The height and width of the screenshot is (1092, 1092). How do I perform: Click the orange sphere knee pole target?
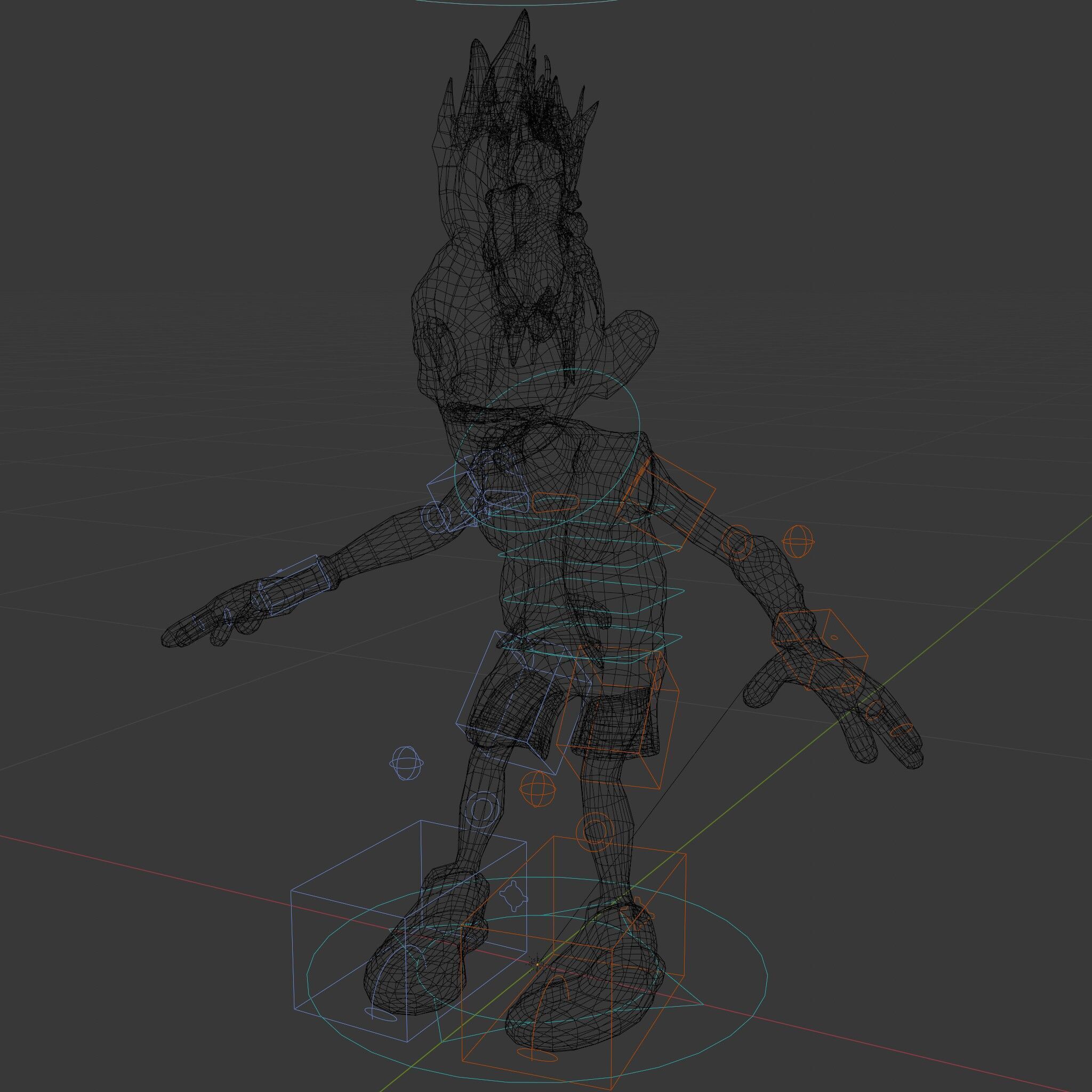[538, 790]
